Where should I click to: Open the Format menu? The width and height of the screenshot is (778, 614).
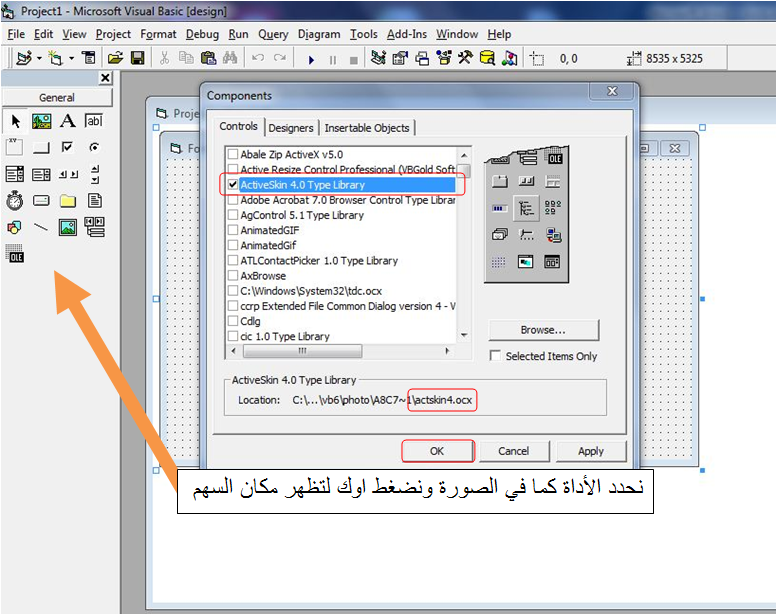pyautogui.click(x=158, y=34)
